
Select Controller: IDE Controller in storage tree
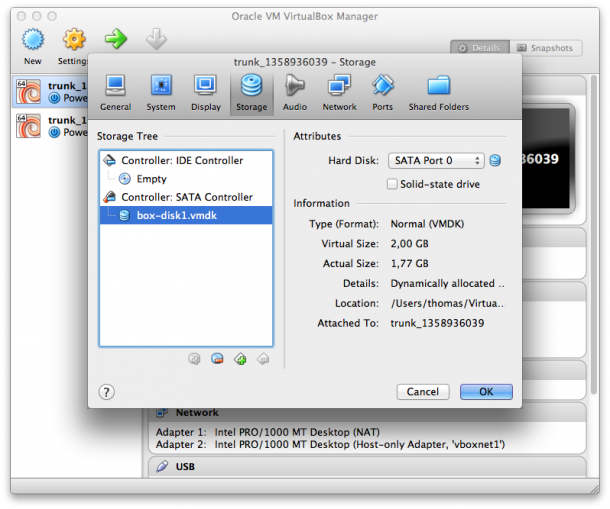[186, 160]
